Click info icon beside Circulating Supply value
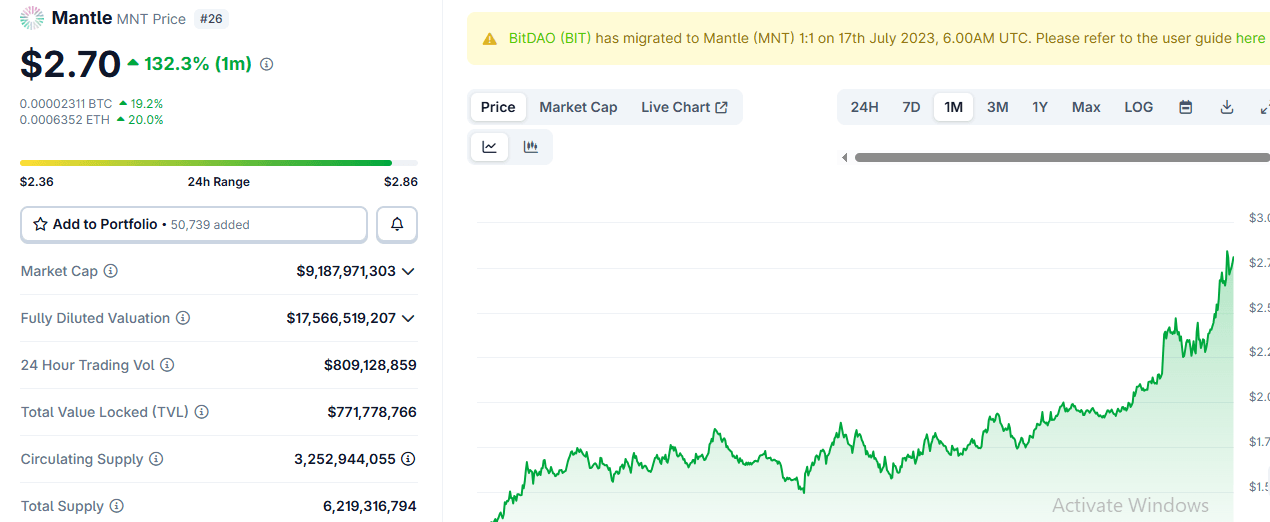The width and height of the screenshot is (1270, 522). pos(408,459)
